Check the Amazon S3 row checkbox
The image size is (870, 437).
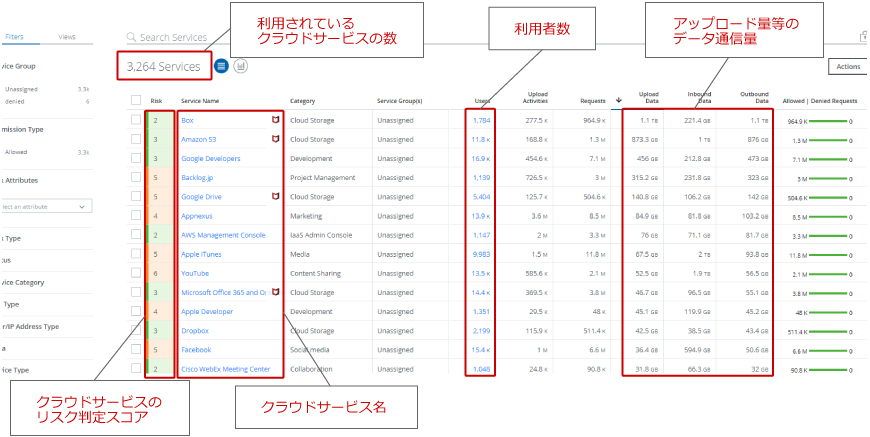(x=136, y=139)
